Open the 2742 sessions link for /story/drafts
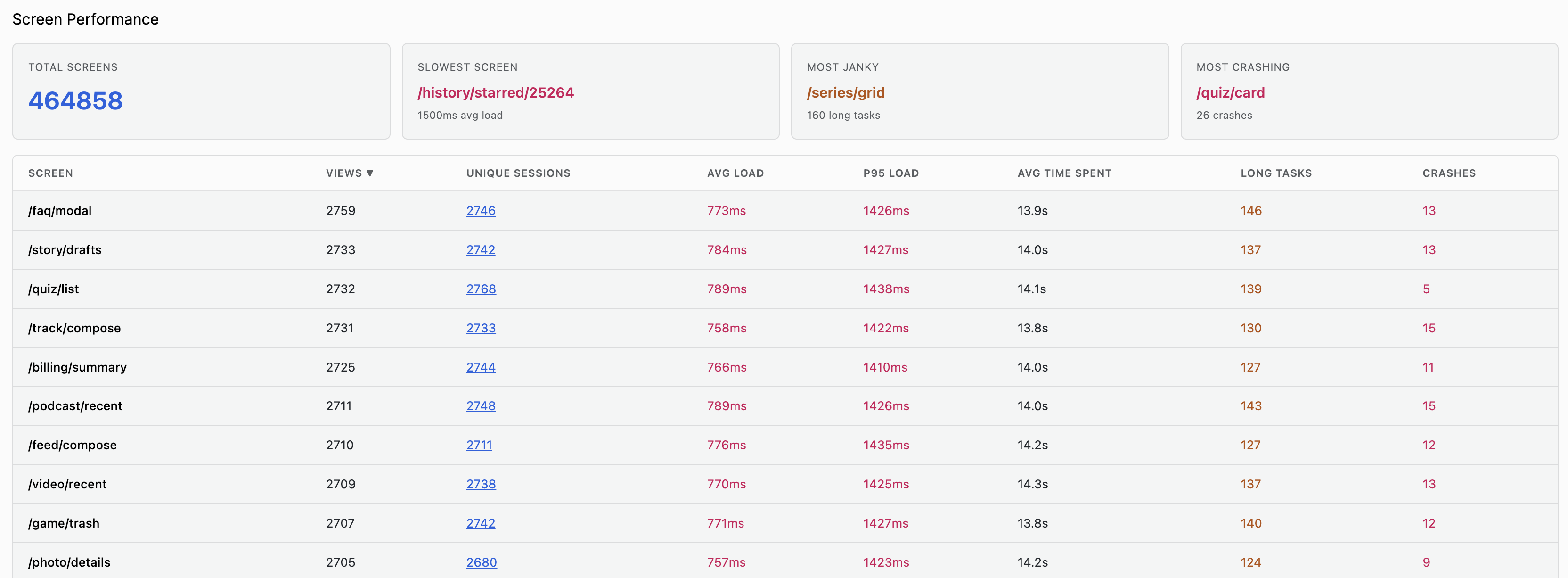Viewport: 1568px width, 578px height. 481,250
